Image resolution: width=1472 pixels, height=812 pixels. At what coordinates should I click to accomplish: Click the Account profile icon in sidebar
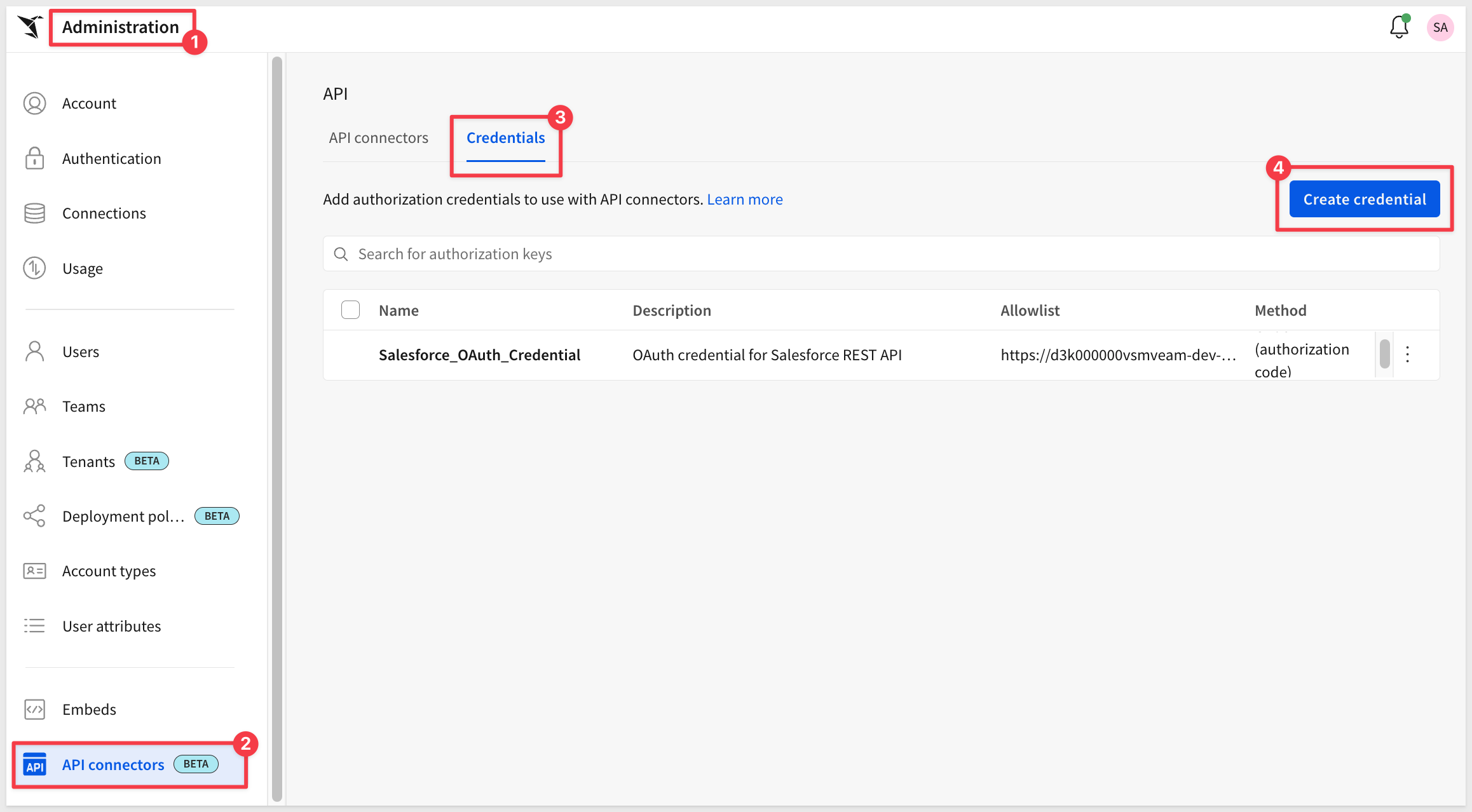(34, 104)
